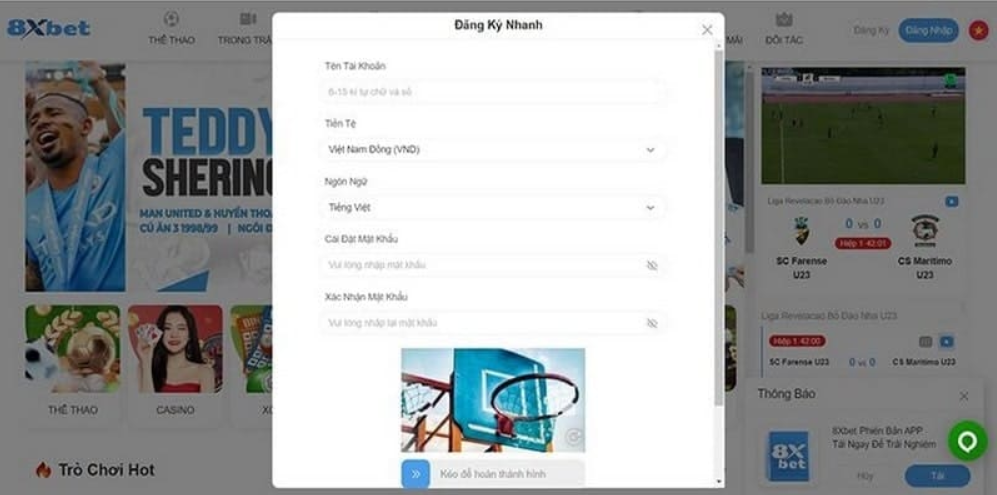Click the Tải download button in notification
Screen dimensions: 997x495
coord(937,475)
